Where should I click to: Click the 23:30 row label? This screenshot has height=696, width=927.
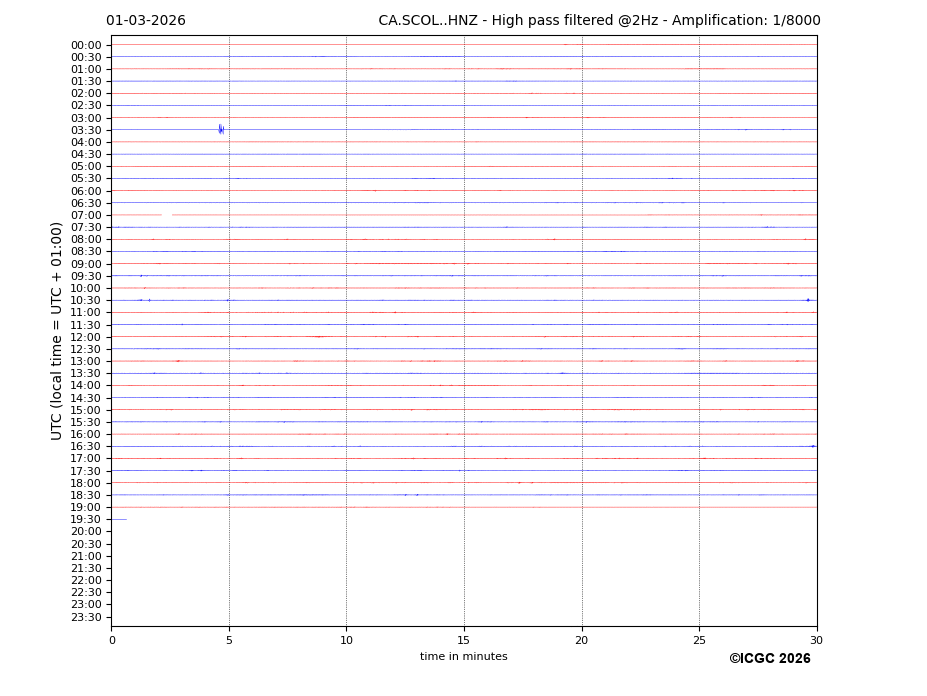click(86, 617)
